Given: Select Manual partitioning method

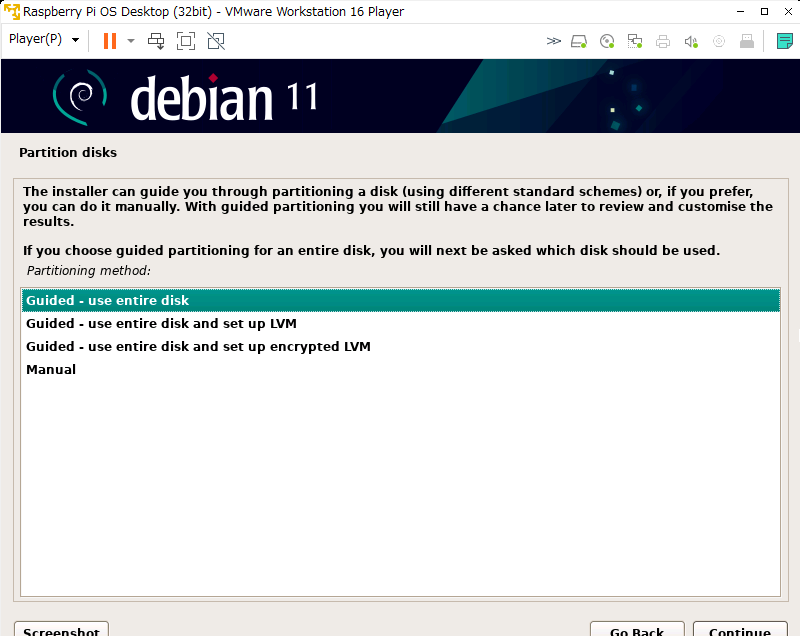Looking at the screenshot, I should click(401, 369).
